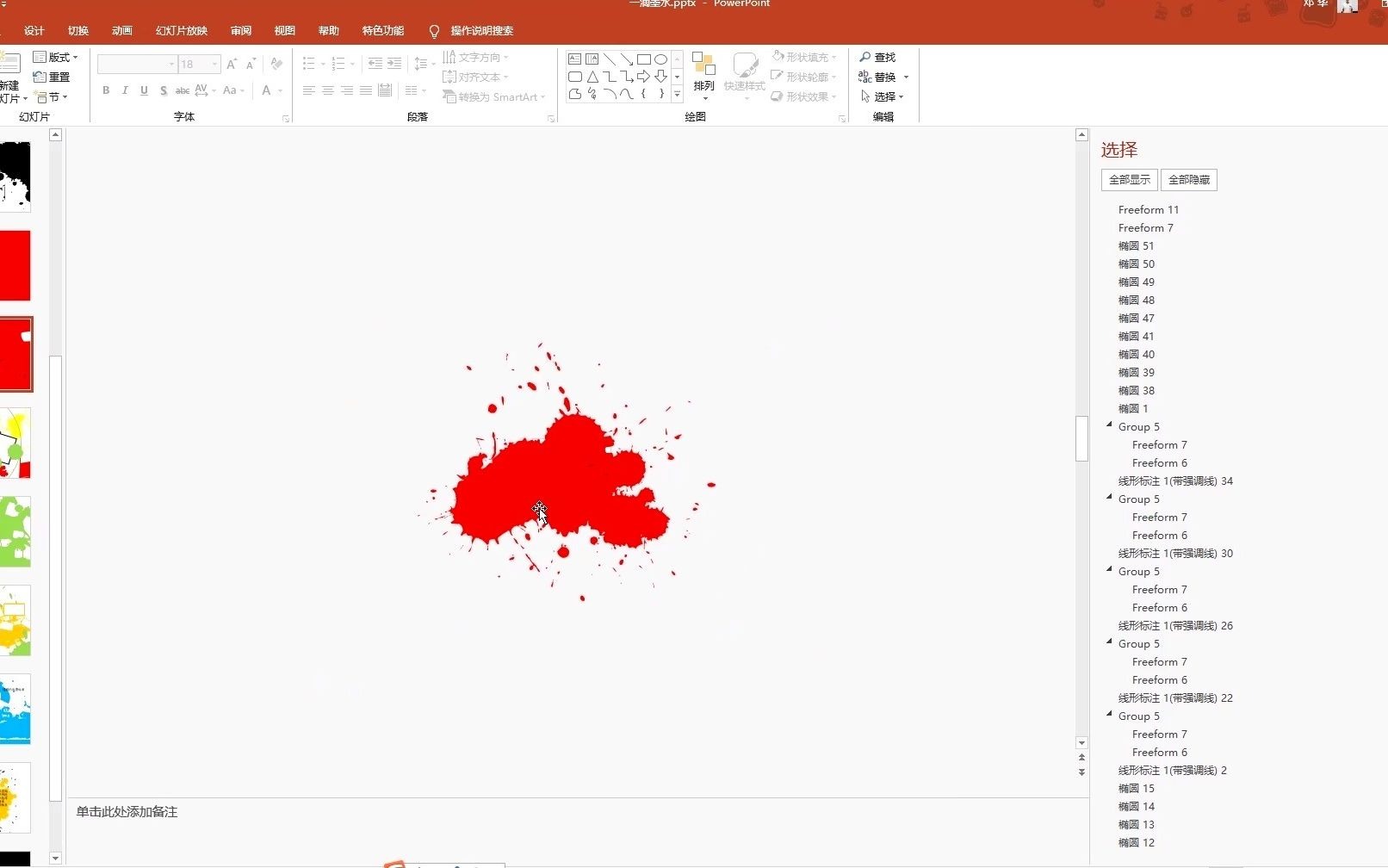This screenshot has height=868, width=1388.
Task: Open the 形状填充 shape fill dropdown
Action: coord(804,57)
